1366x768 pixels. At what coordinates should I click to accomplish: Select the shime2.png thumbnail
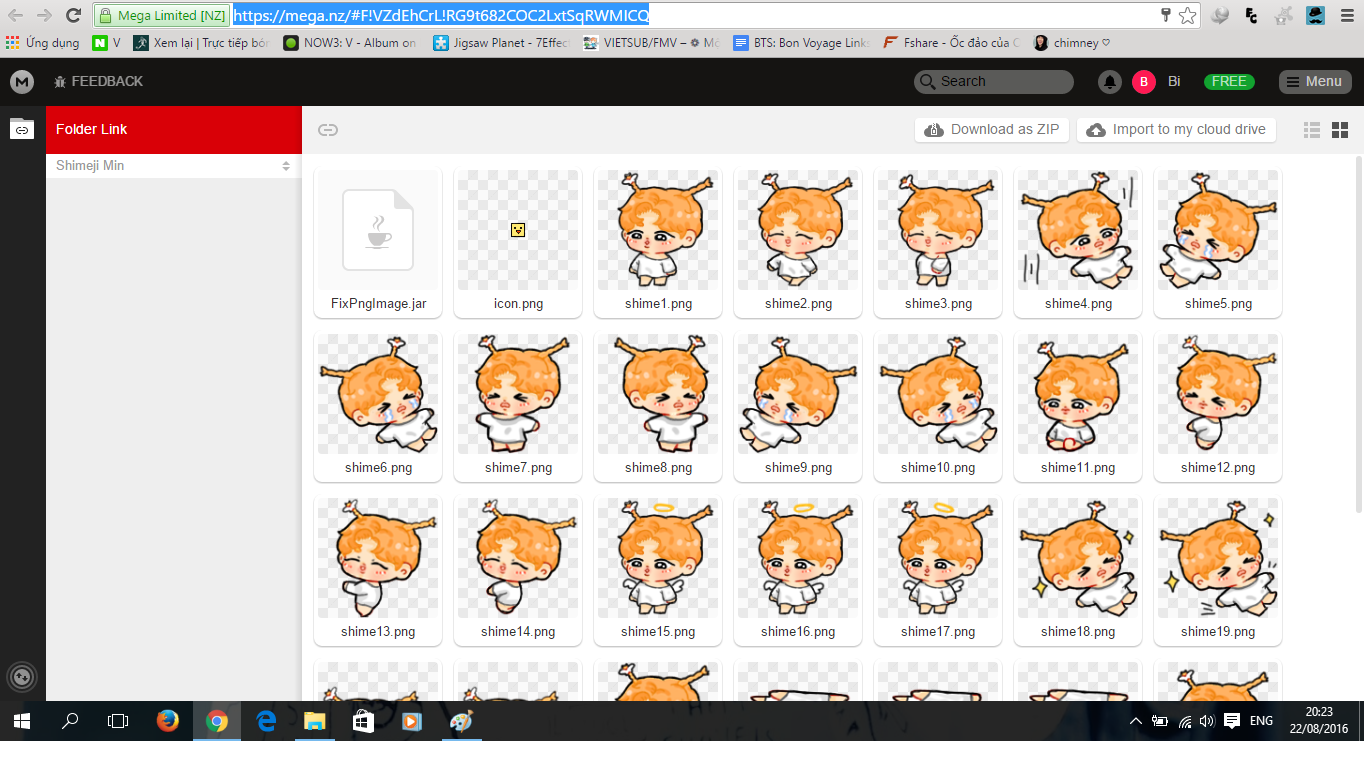[798, 243]
